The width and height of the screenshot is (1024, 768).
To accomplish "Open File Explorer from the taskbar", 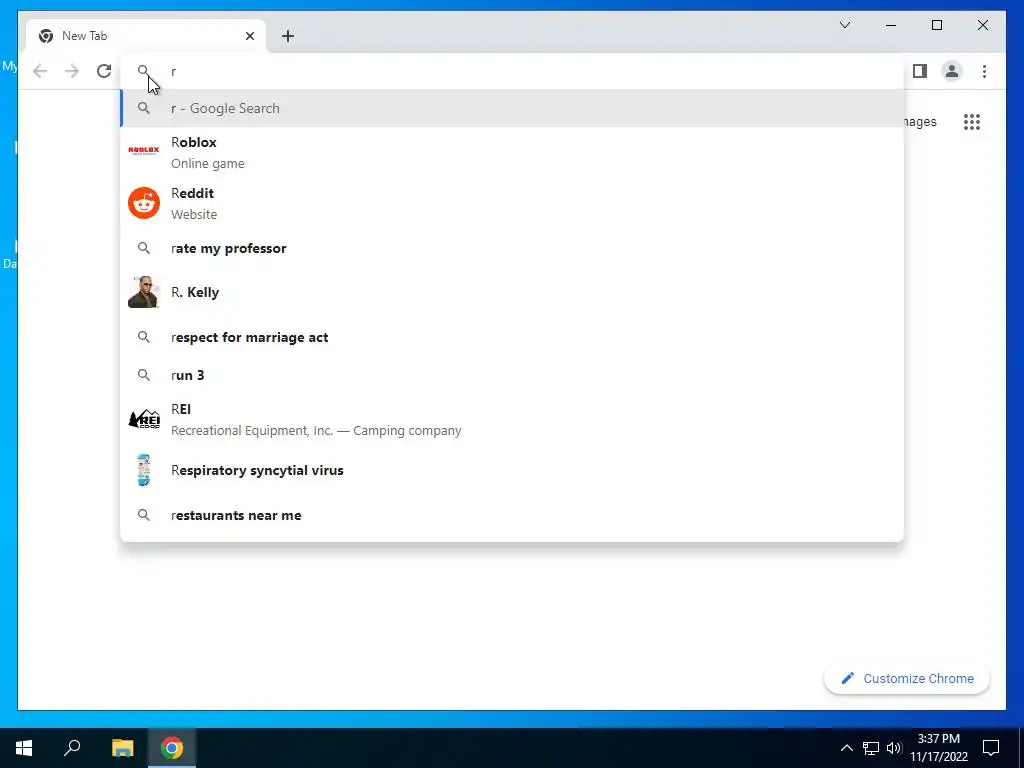I will 122,748.
